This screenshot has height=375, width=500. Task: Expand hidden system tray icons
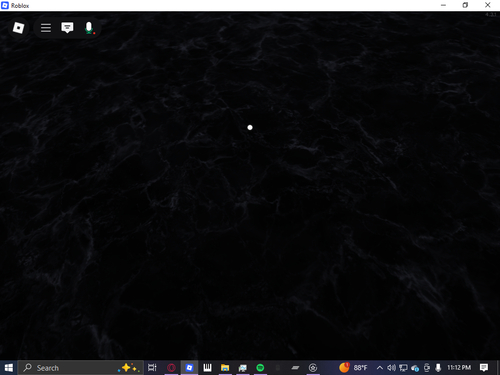point(379,368)
